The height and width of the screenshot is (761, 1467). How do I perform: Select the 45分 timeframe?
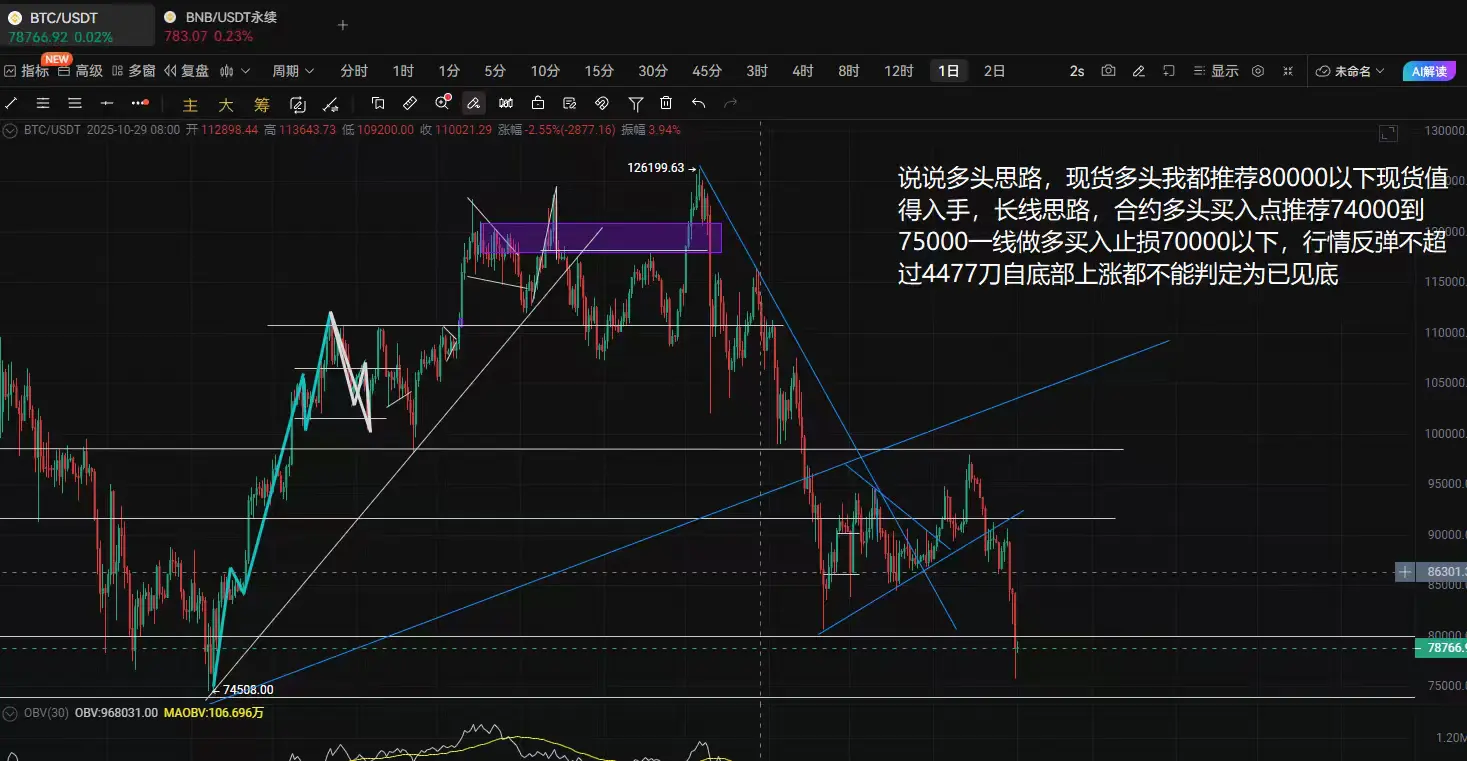pos(707,71)
